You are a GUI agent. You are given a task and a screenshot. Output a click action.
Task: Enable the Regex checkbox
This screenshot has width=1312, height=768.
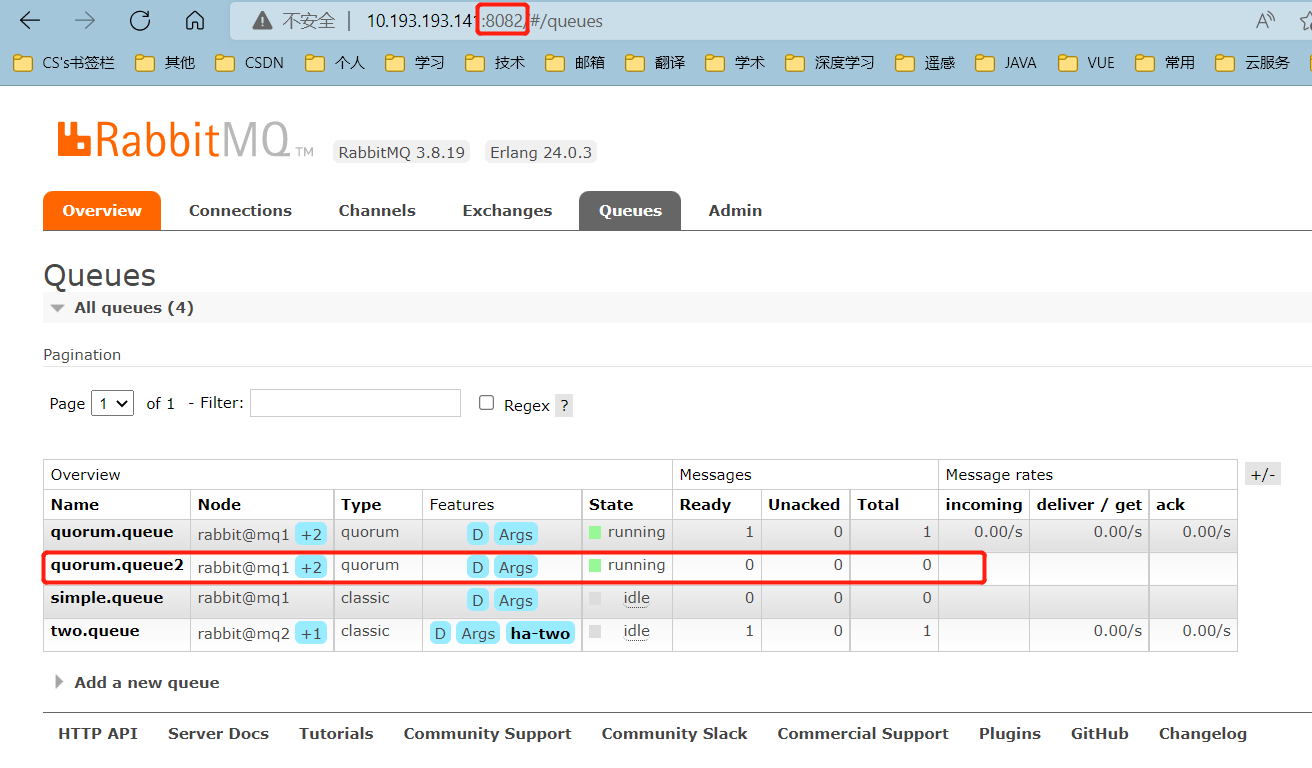[487, 402]
